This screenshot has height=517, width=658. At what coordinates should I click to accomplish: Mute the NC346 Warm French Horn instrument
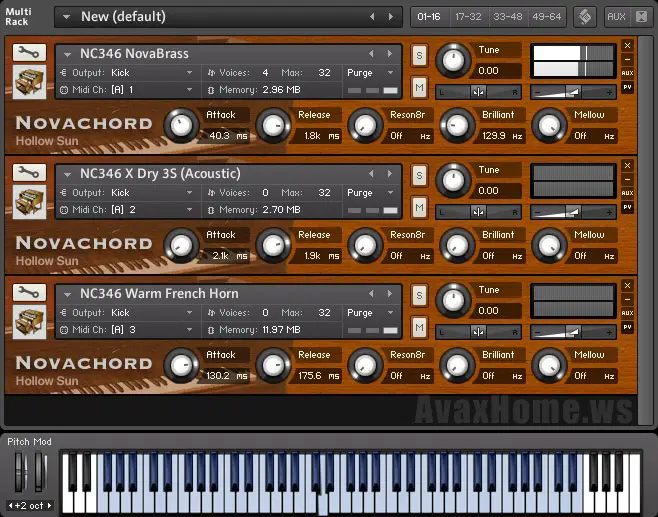coord(419,327)
